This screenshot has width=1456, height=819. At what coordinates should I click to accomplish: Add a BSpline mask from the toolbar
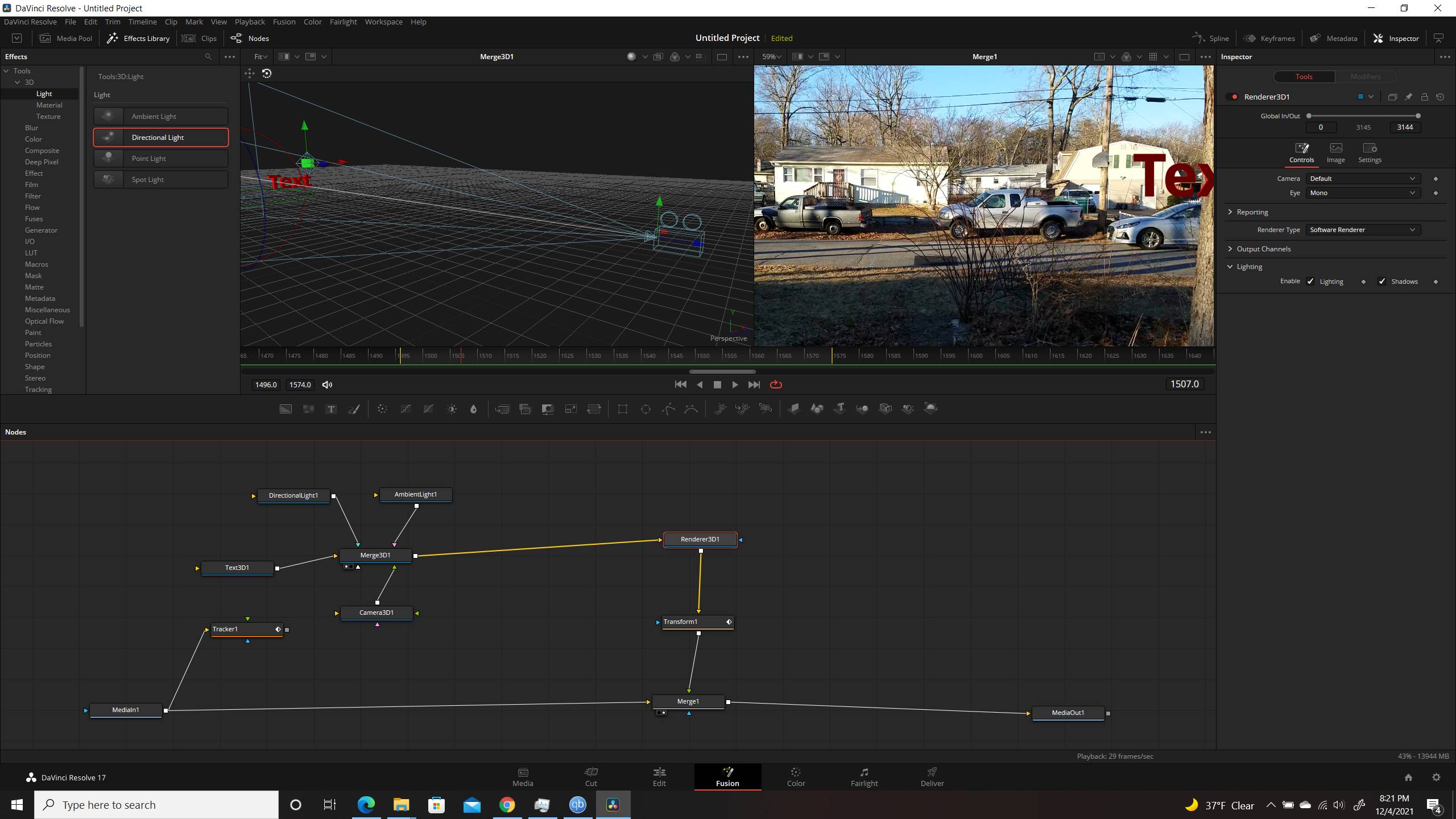pos(691,409)
